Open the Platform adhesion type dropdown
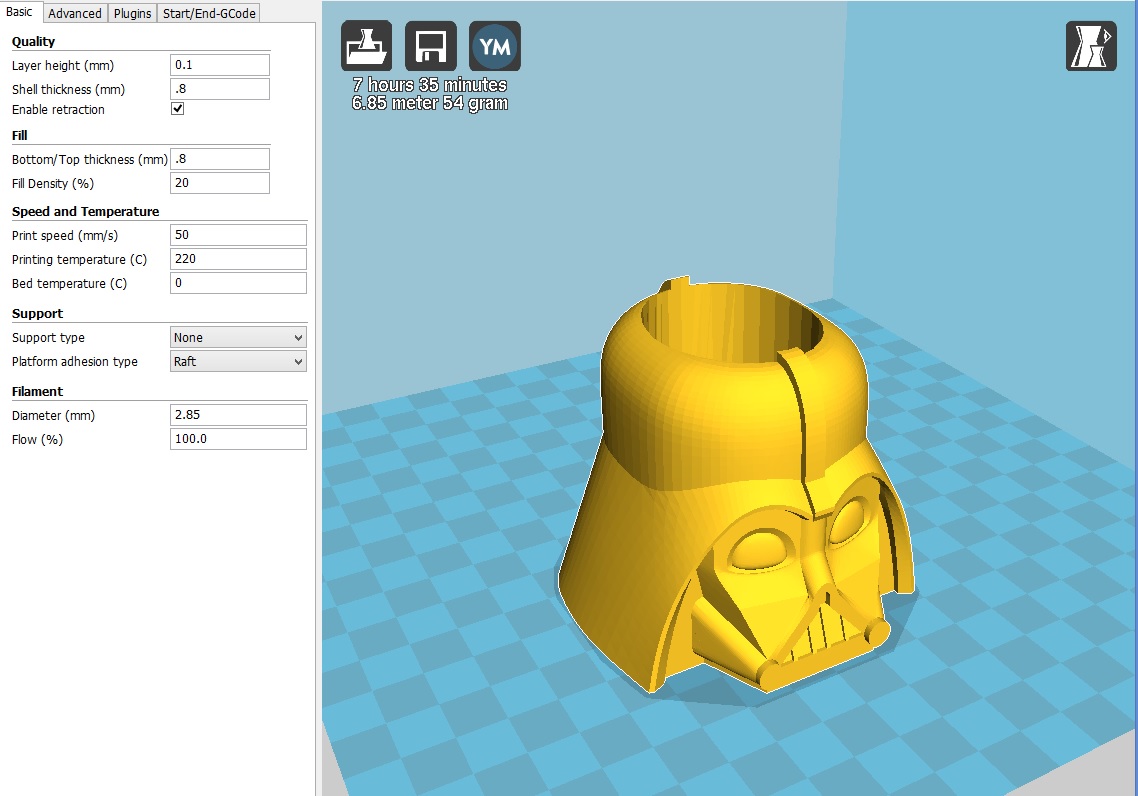This screenshot has width=1138, height=796. [x=238, y=361]
